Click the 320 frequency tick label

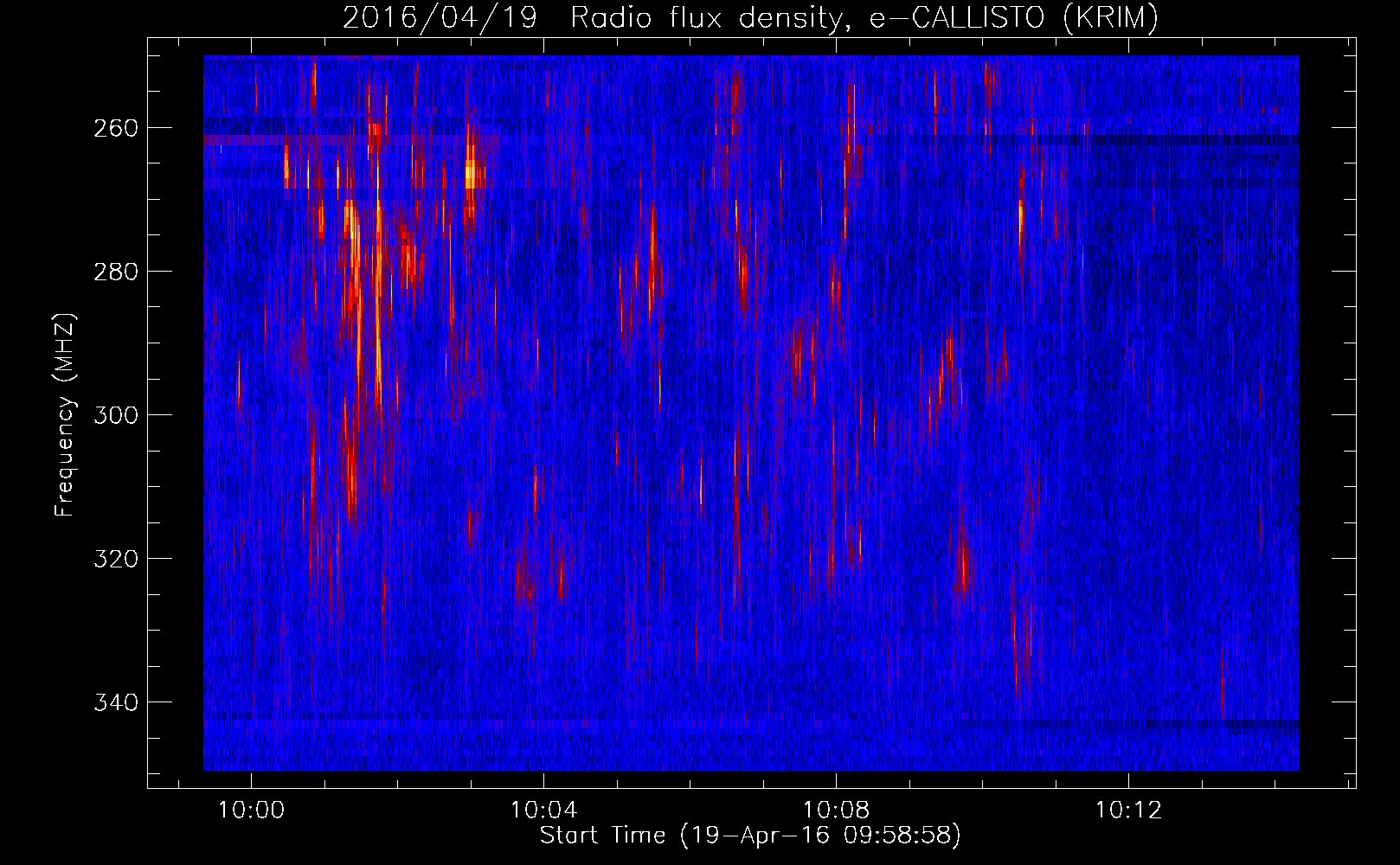click(x=115, y=559)
